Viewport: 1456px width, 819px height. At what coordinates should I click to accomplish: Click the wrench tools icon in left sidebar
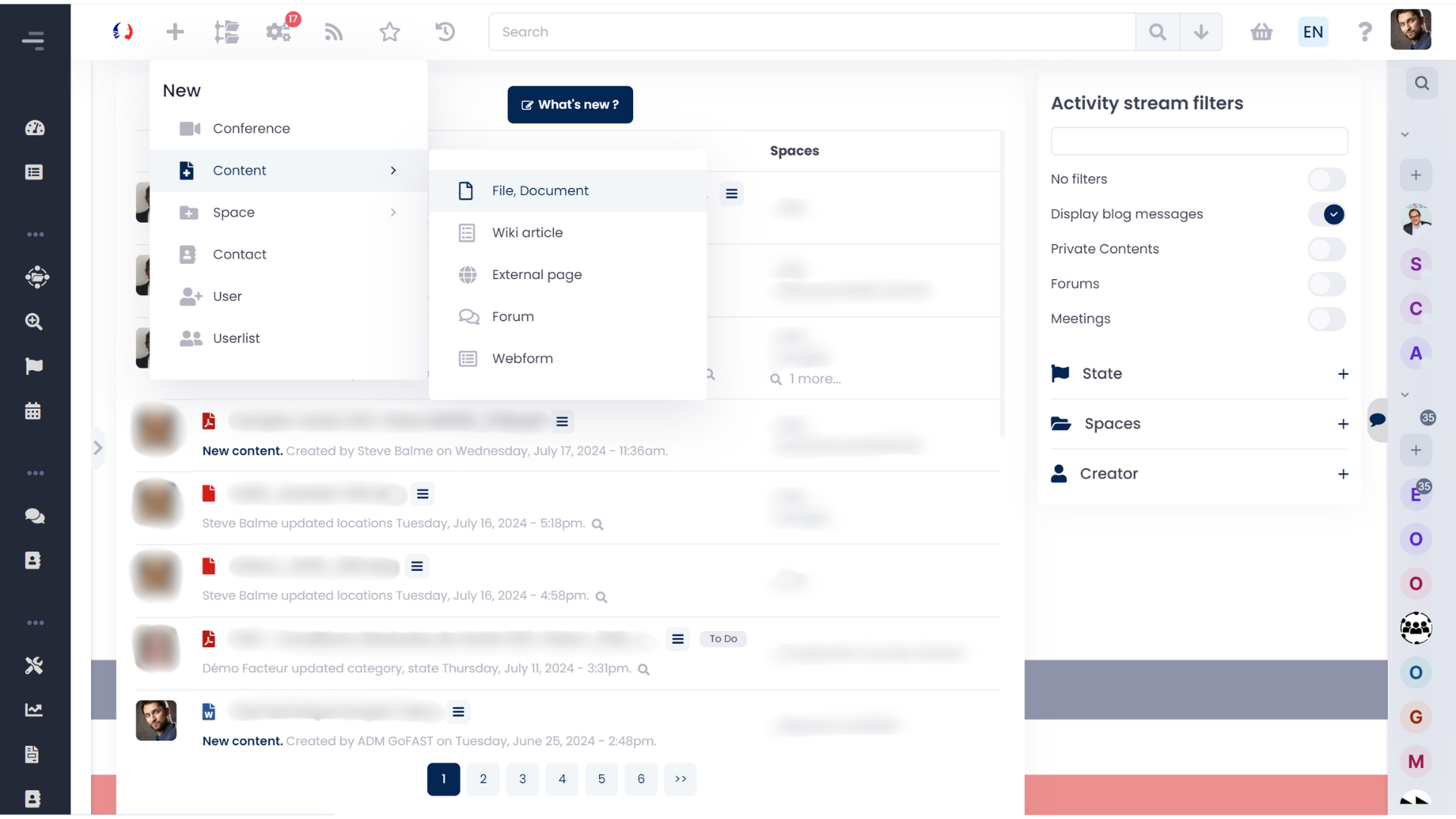(33, 665)
